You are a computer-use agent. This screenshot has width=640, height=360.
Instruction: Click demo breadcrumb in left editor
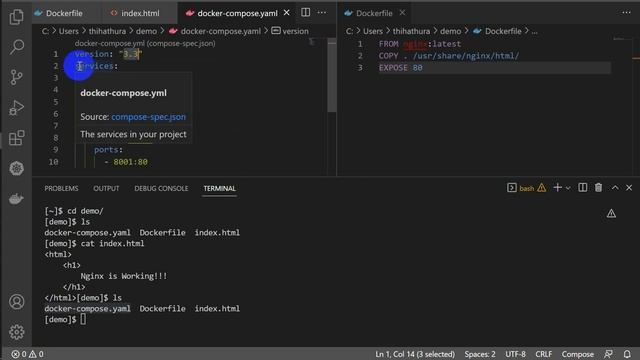click(146, 31)
